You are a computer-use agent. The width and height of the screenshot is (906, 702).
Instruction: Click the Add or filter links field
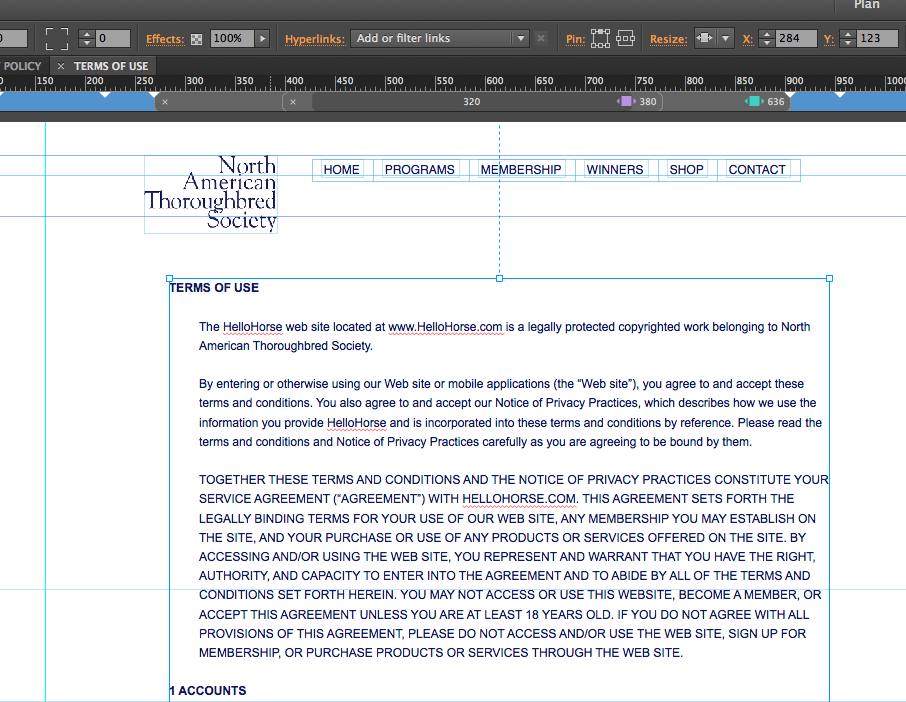[431, 39]
